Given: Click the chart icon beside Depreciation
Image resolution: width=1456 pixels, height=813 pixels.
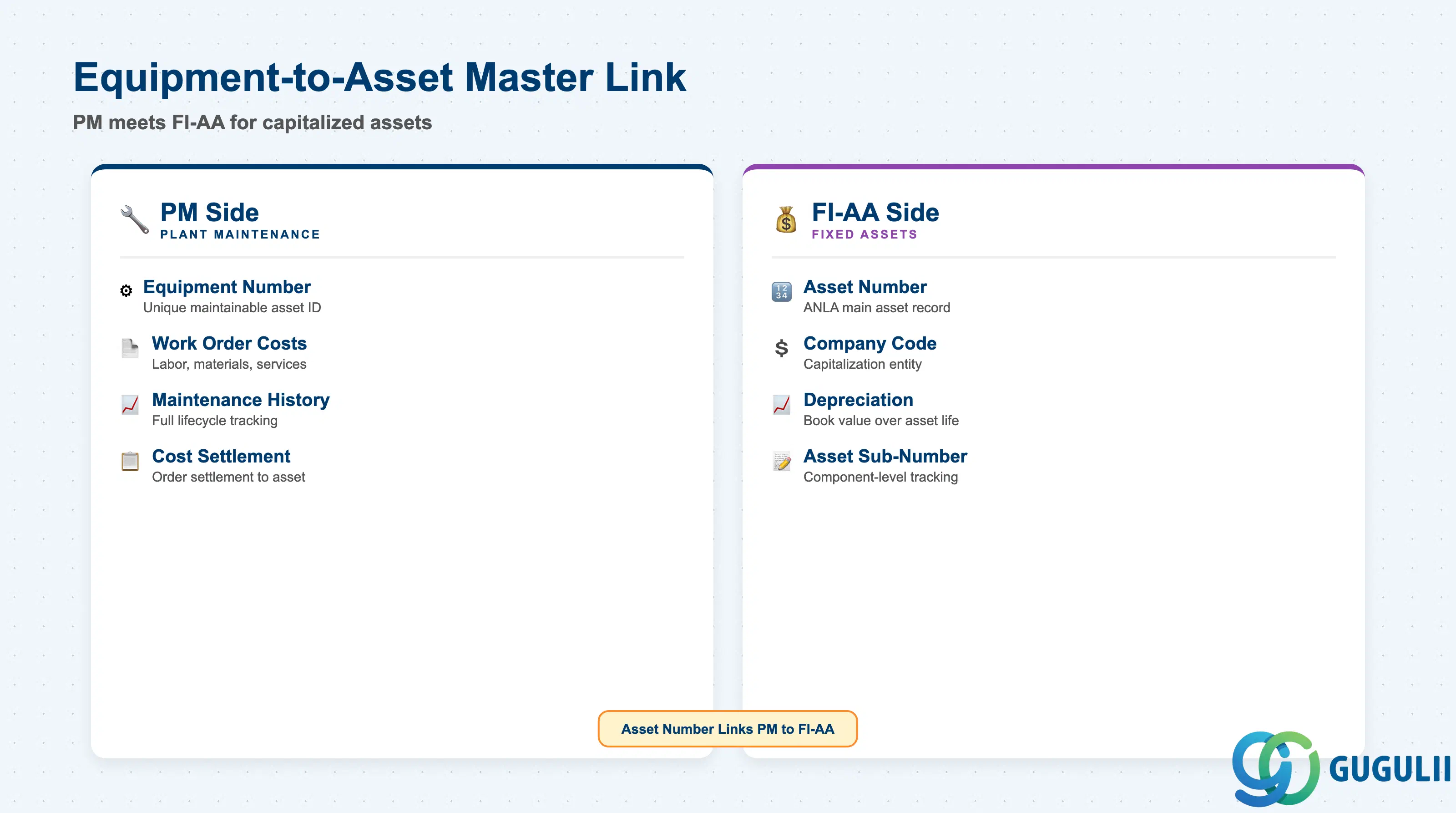Looking at the screenshot, I should [782, 404].
